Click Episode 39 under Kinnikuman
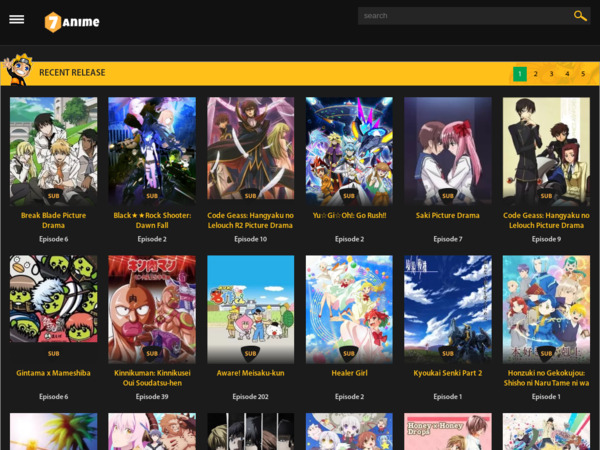This screenshot has height=450, width=600. [152, 397]
